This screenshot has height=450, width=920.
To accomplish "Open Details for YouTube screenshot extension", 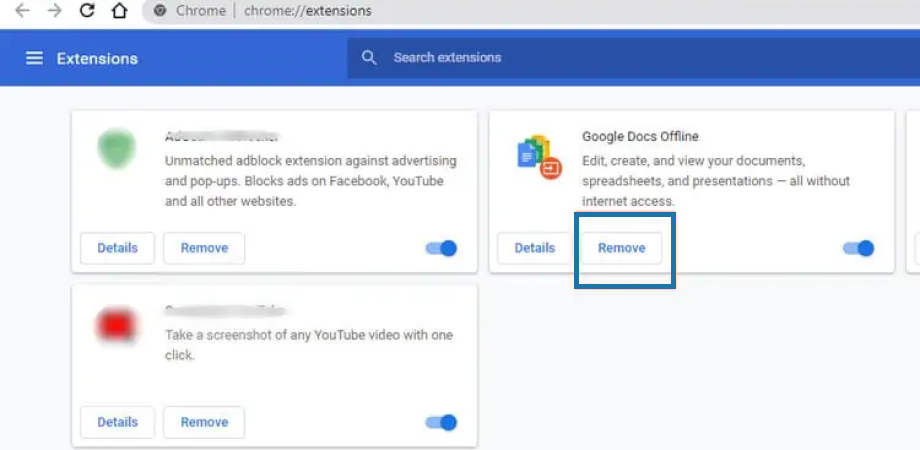I will (117, 422).
